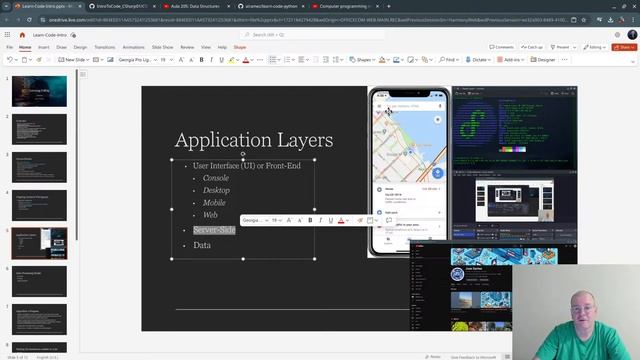Click the Shape Fill icon
The width and height of the screenshot is (640, 360).
[382, 60]
